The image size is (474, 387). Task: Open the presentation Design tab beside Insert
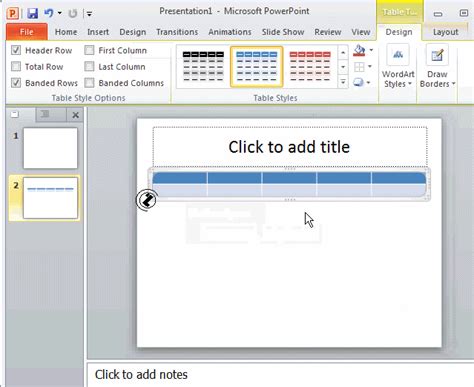point(133,32)
